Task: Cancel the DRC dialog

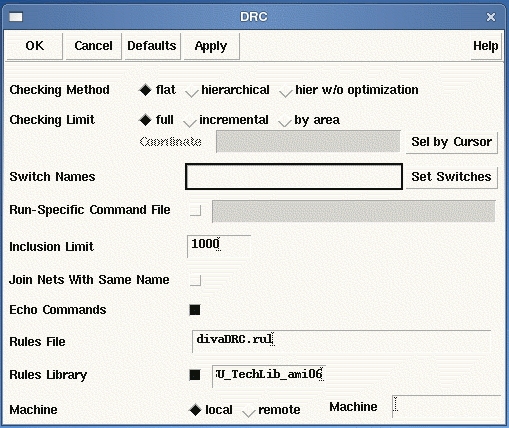Action: (93, 46)
